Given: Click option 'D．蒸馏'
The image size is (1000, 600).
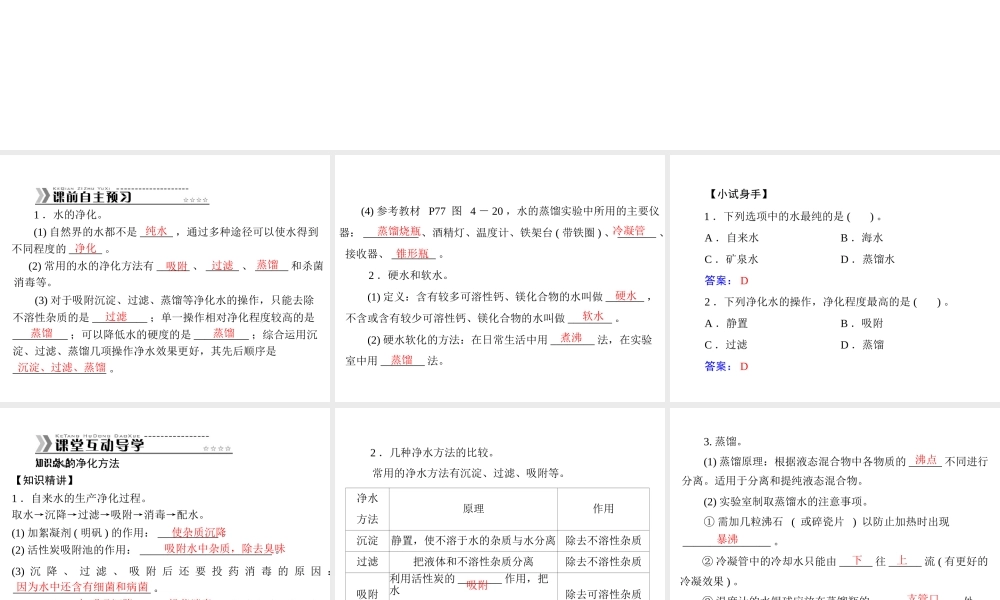Looking at the screenshot, I should (x=862, y=345).
